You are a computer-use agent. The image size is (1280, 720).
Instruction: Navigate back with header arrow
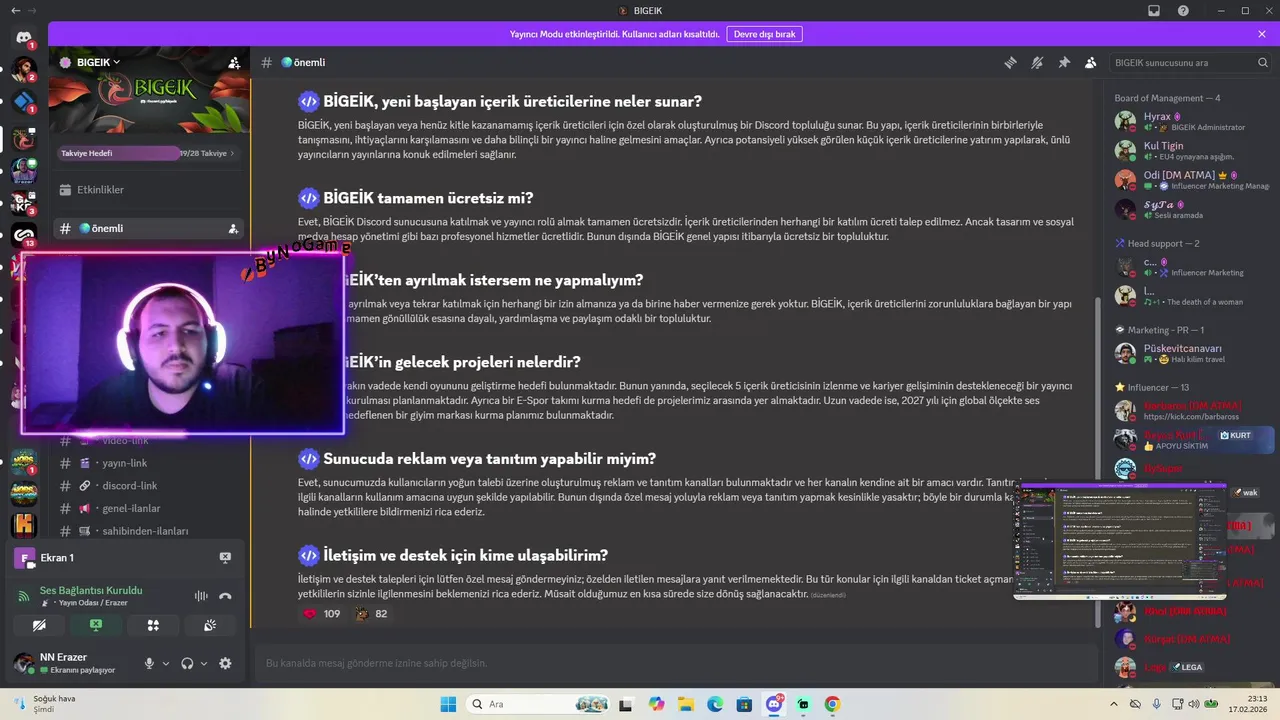(15, 10)
